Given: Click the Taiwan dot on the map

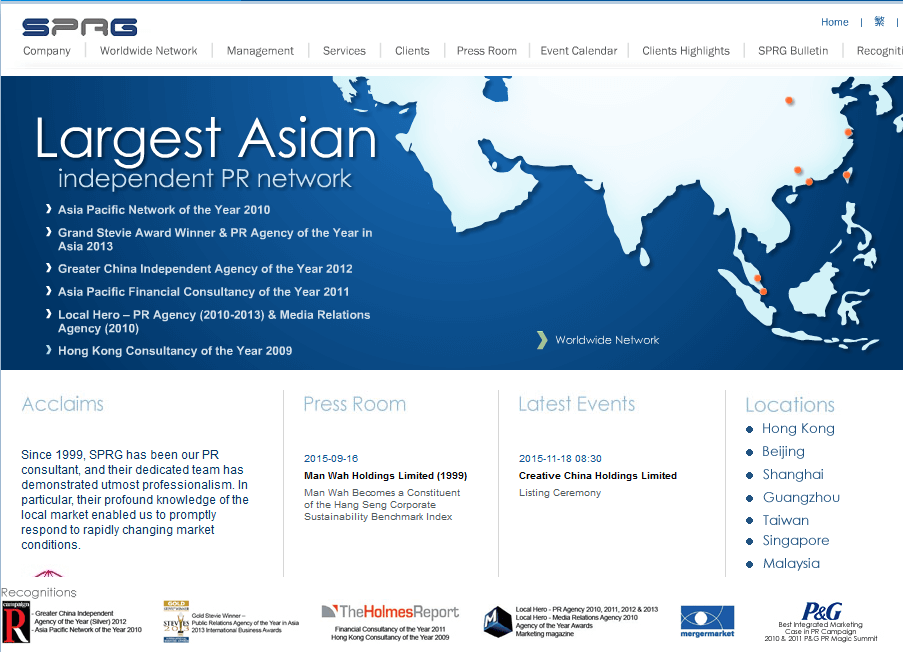Looking at the screenshot, I should click(x=847, y=175).
